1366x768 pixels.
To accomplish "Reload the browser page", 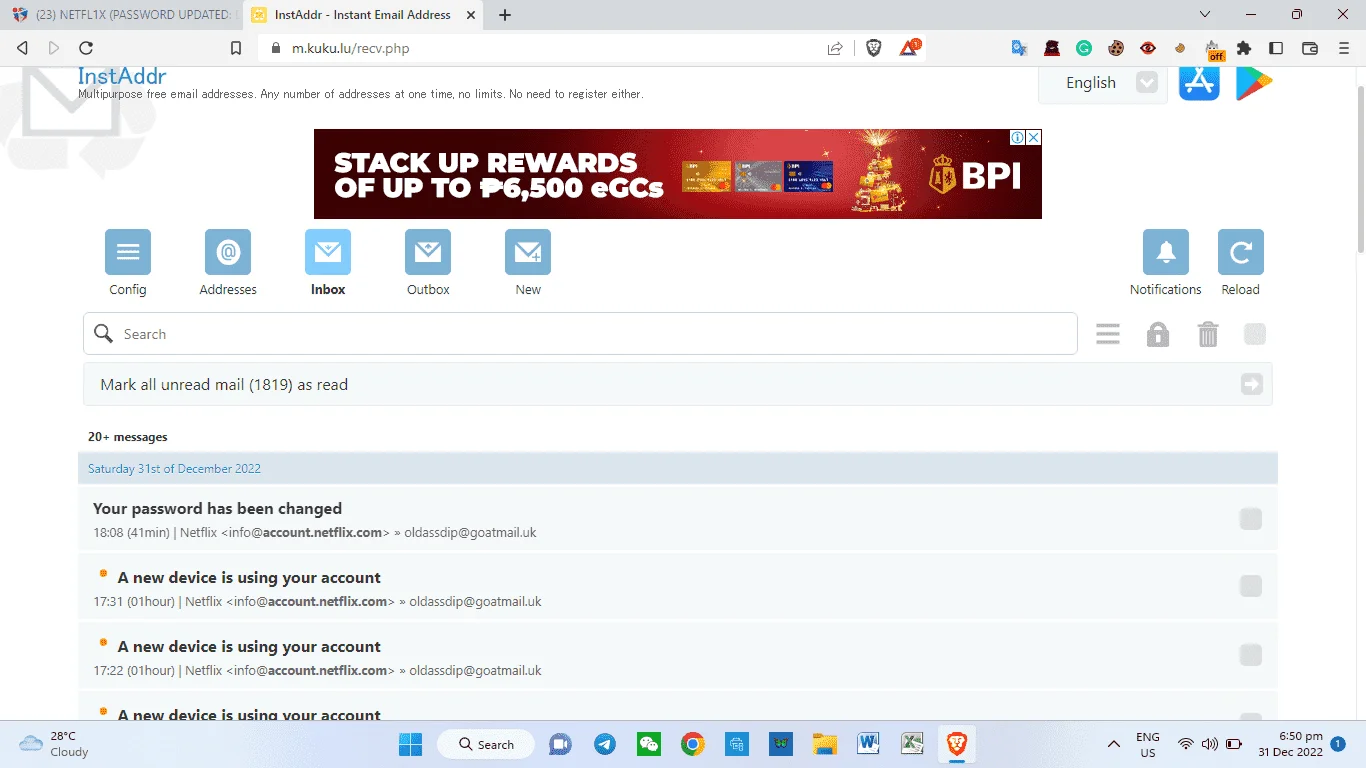I will pyautogui.click(x=86, y=48).
